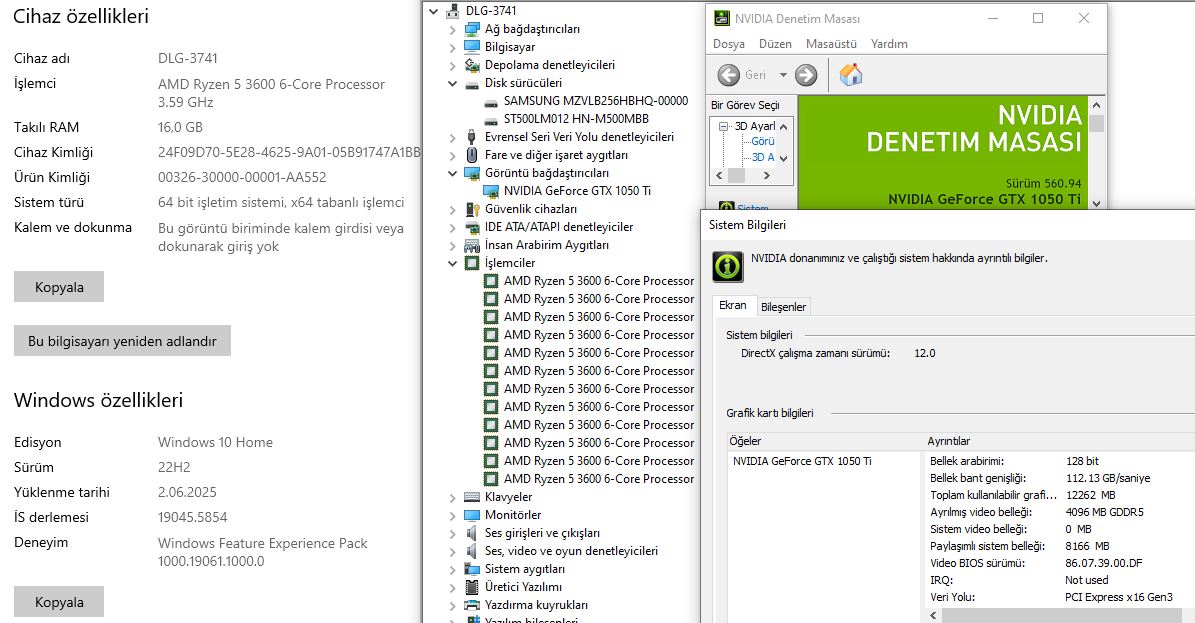The height and width of the screenshot is (623, 1195).
Task: Select NVIDIA GeForce GTX 1050 Ti adapter icon
Action: pos(491,191)
